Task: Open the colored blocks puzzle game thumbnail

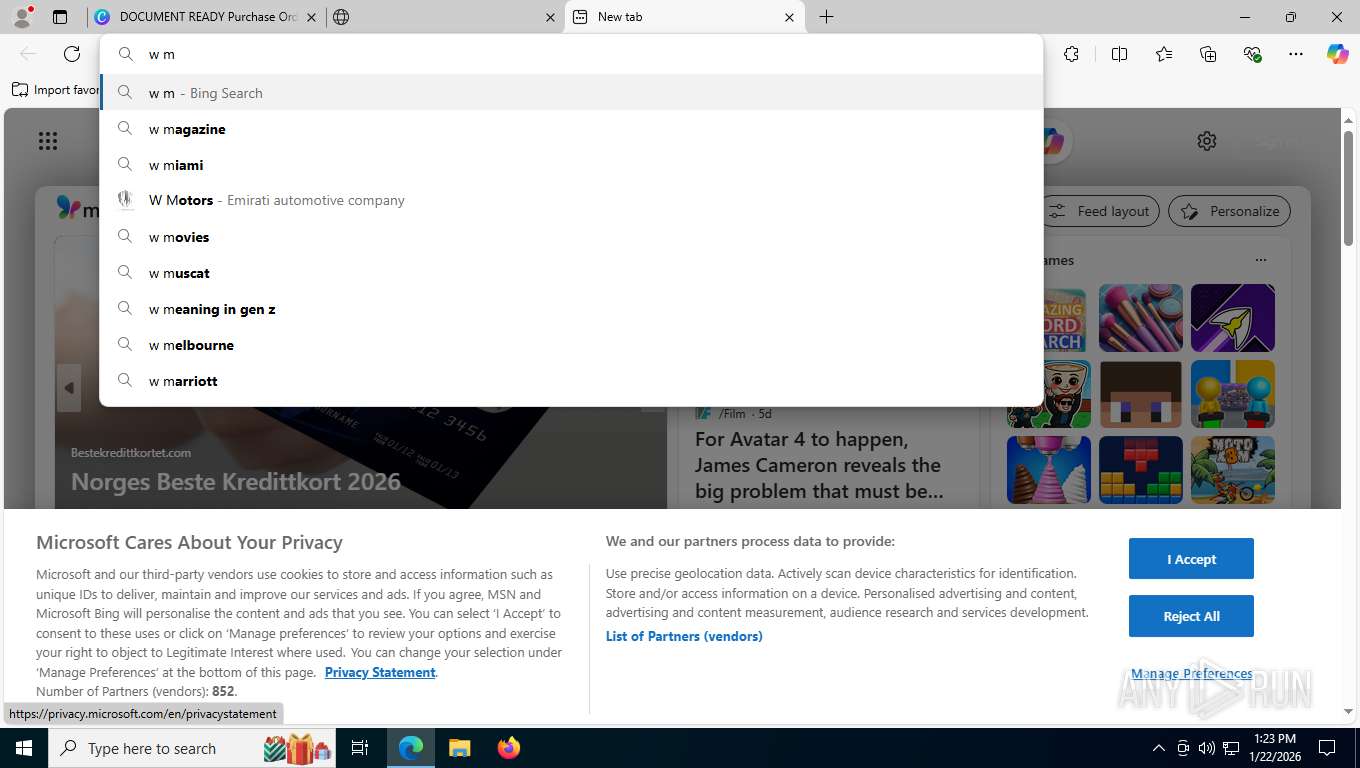Action: (x=1141, y=470)
